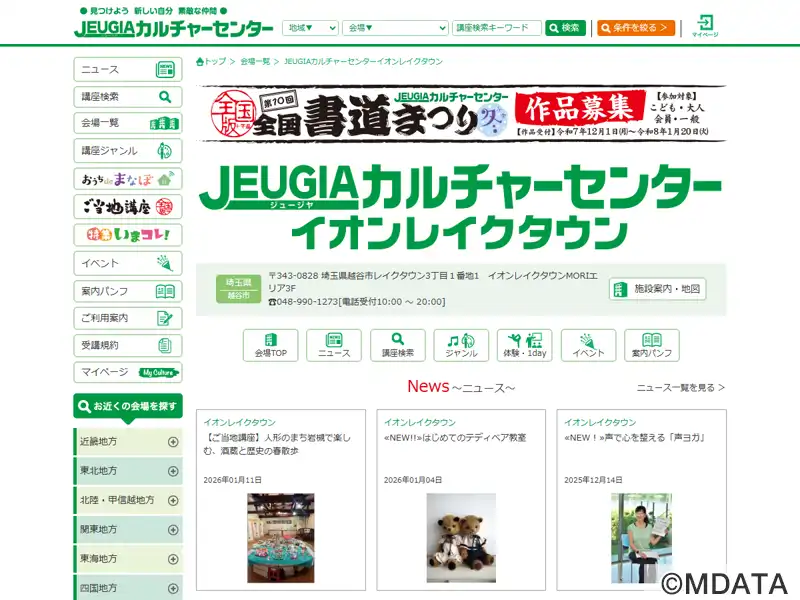The image size is (800, 600).
Task: Open ニュース in the sidebar menu
Action: [x=128, y=69]
